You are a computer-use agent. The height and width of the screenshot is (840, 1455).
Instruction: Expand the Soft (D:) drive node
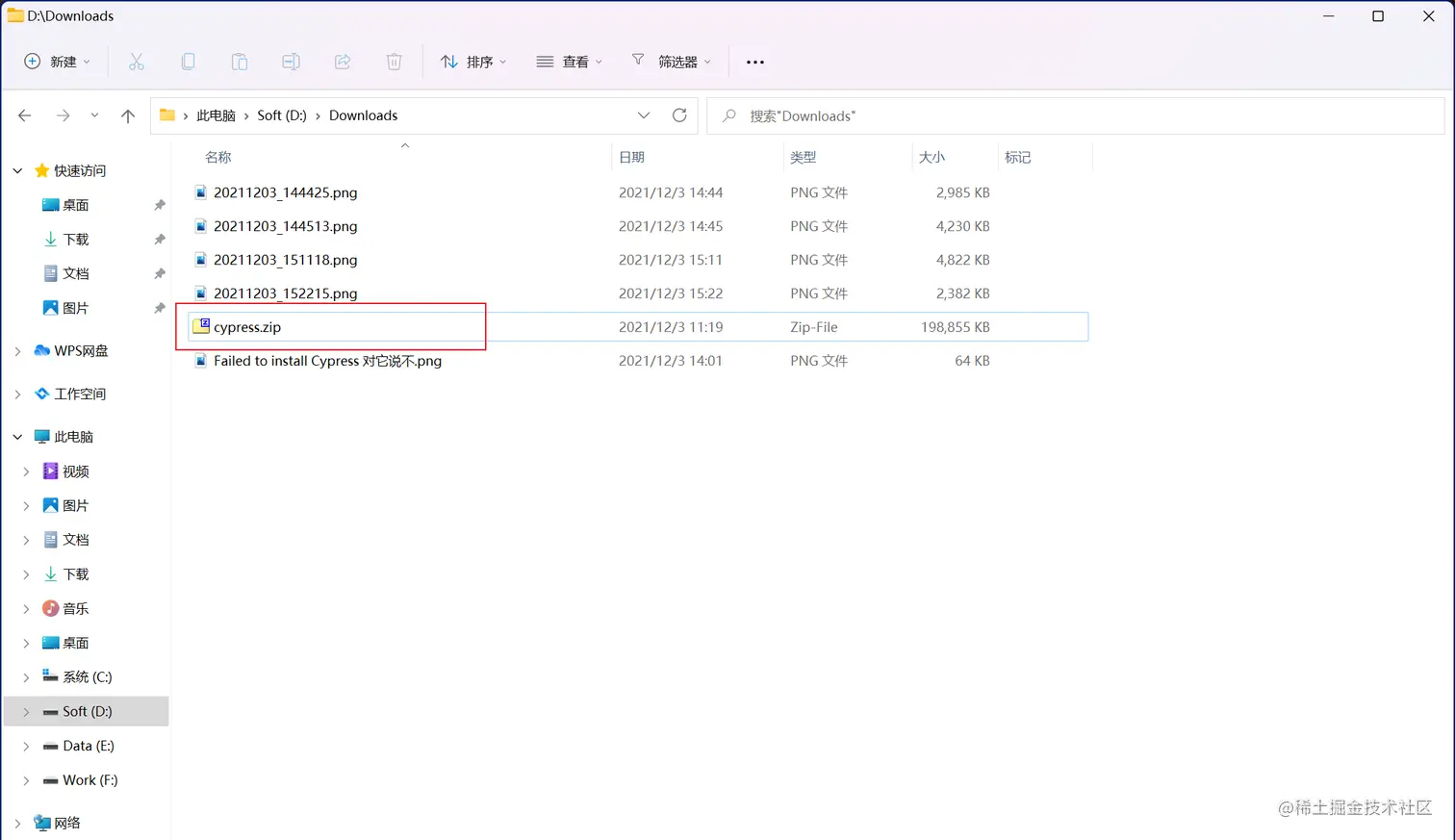coord(26,712)
